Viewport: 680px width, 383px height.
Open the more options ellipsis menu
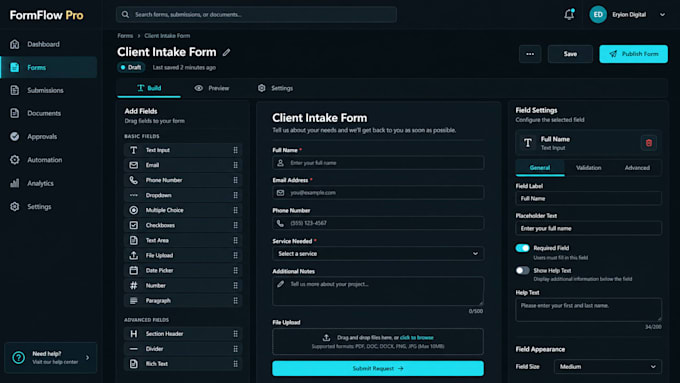click(x=530, y=54)
